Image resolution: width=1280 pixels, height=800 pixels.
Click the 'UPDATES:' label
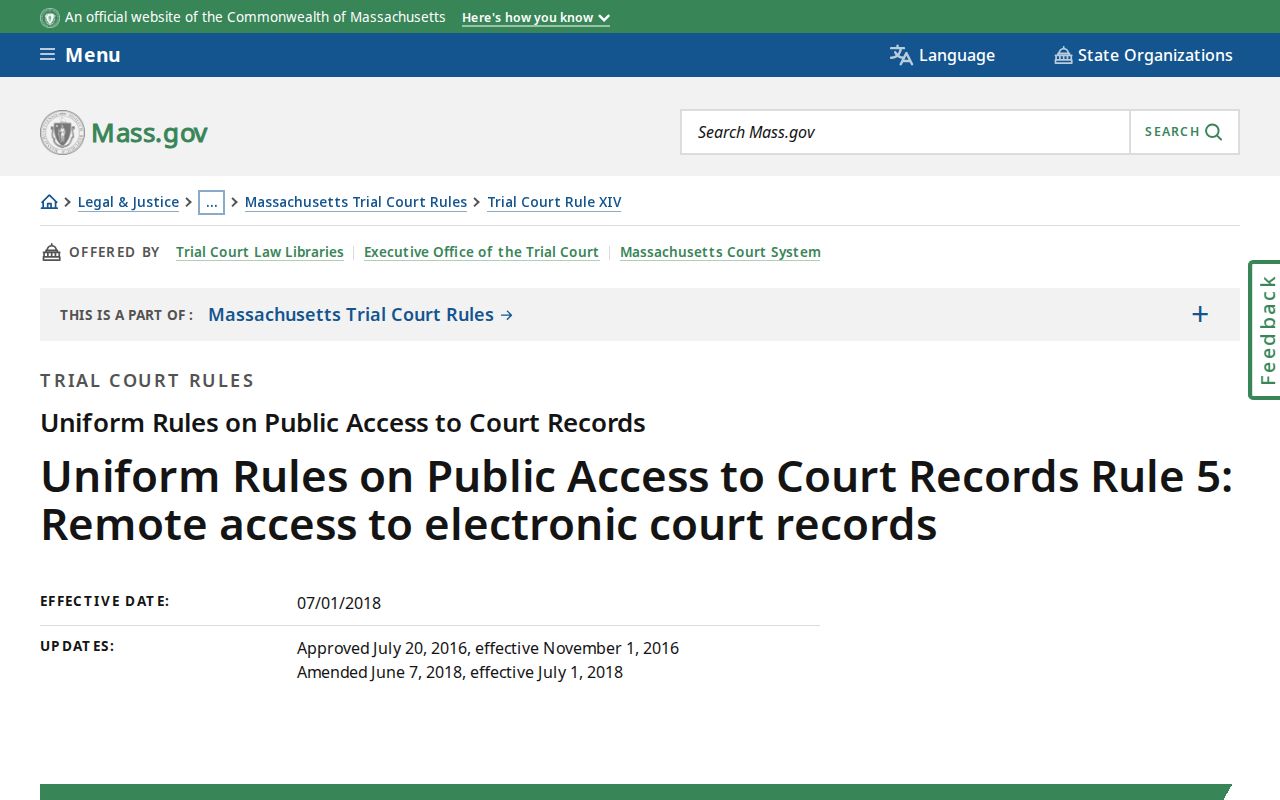[x=77, y=646]
